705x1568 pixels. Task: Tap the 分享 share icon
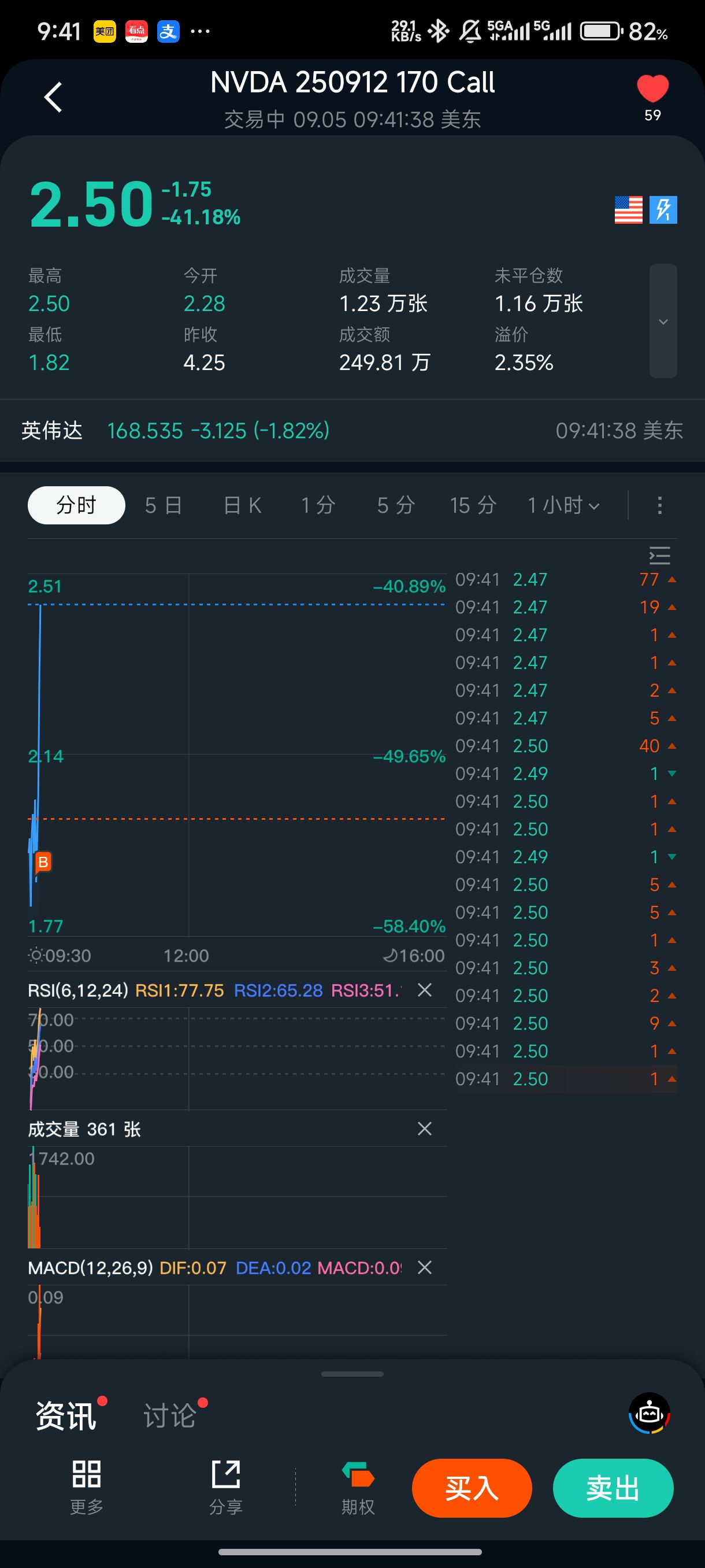[x=226, y=1487]
